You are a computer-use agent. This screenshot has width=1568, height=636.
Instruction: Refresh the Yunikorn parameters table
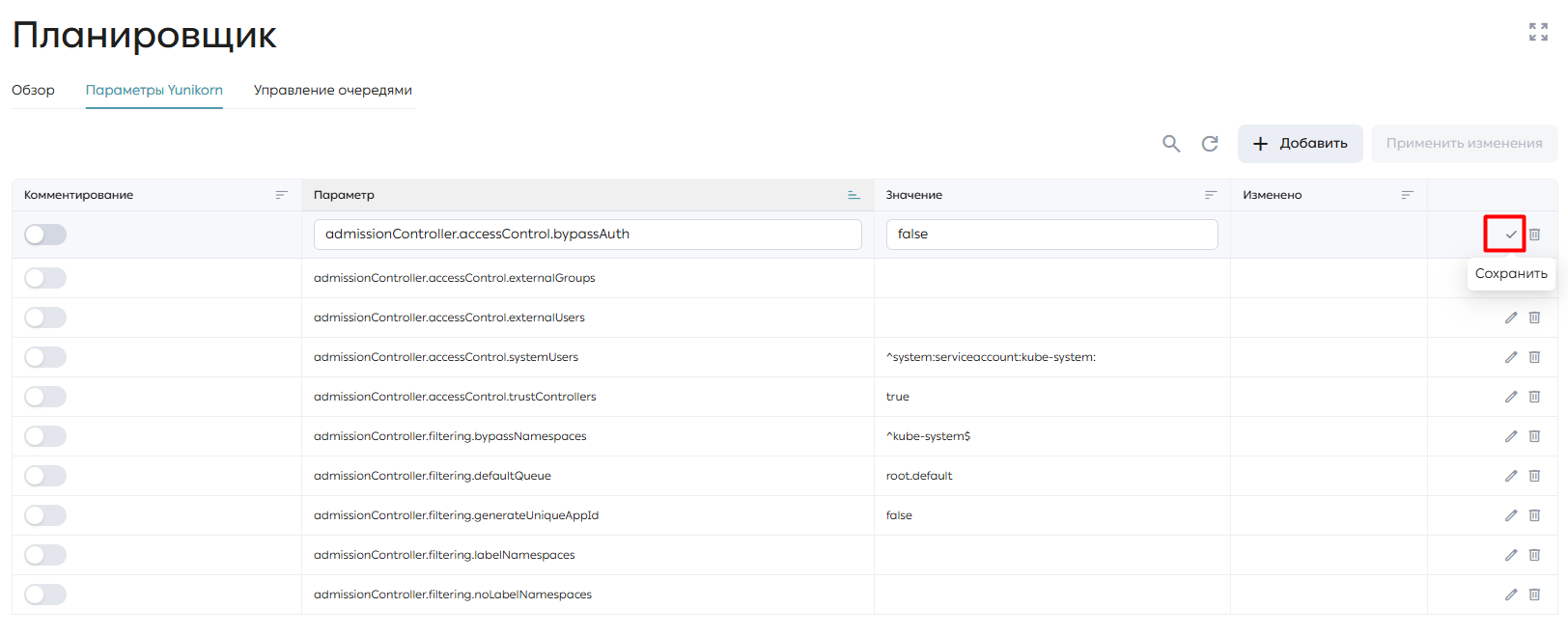(1210, 144)
